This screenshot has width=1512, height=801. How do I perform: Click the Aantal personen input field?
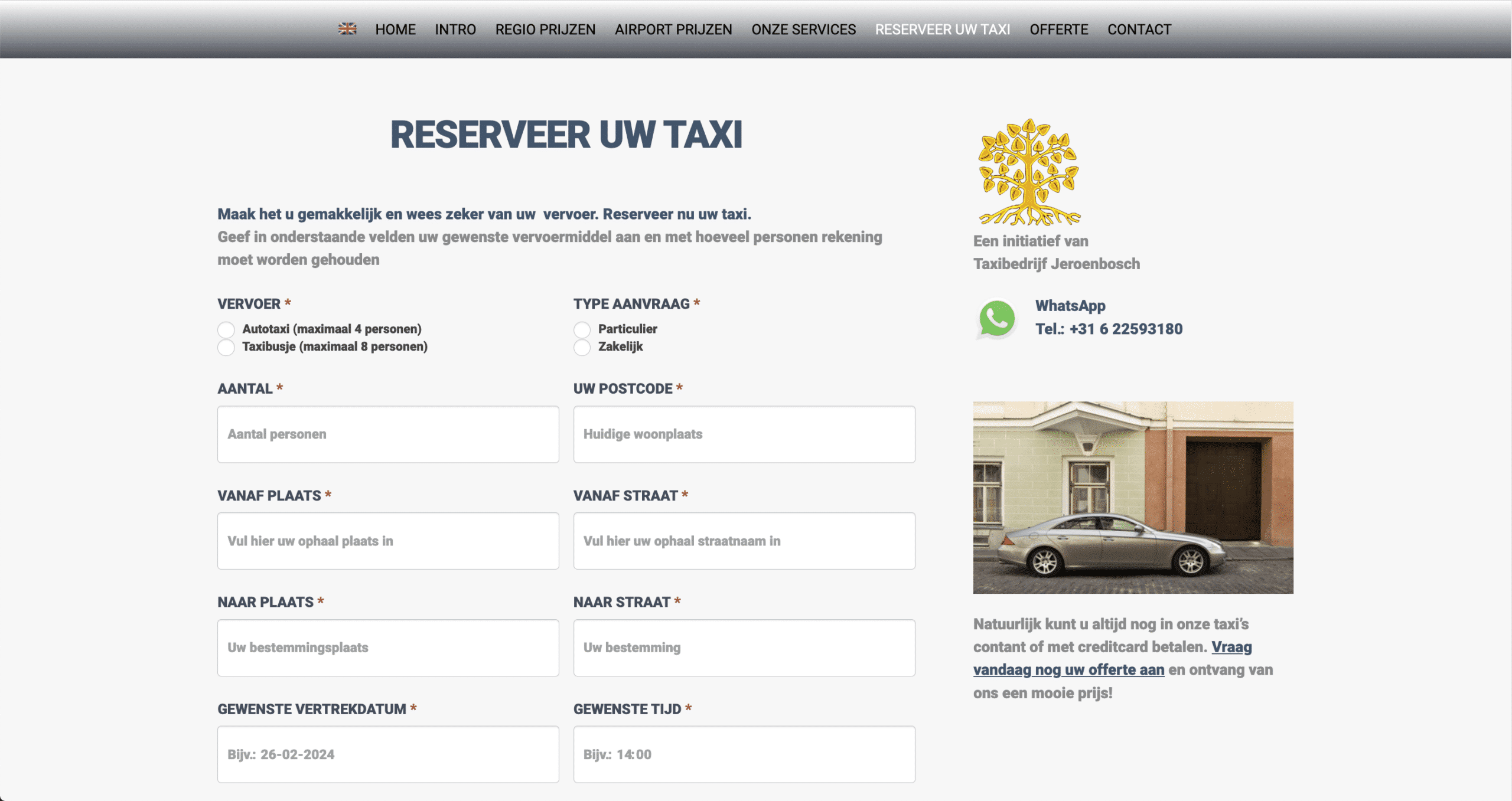[388, 434]
